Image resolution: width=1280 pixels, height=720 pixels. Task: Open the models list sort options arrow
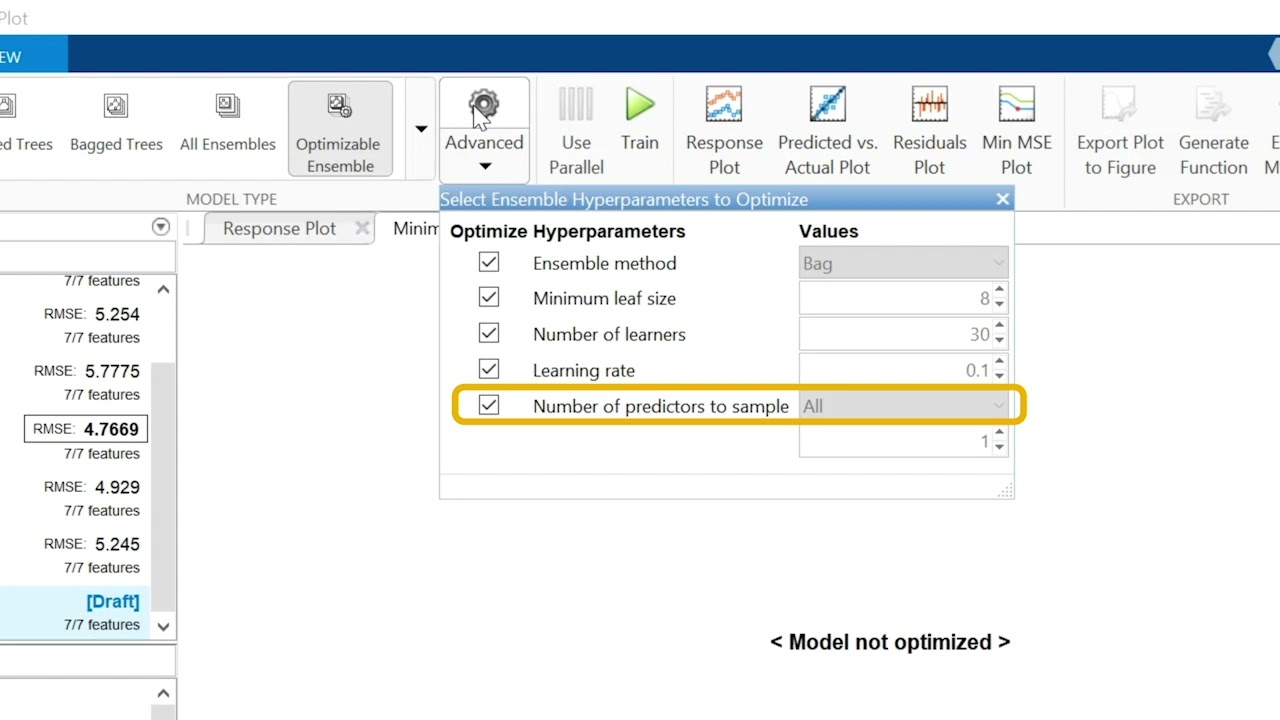[161, 227]
